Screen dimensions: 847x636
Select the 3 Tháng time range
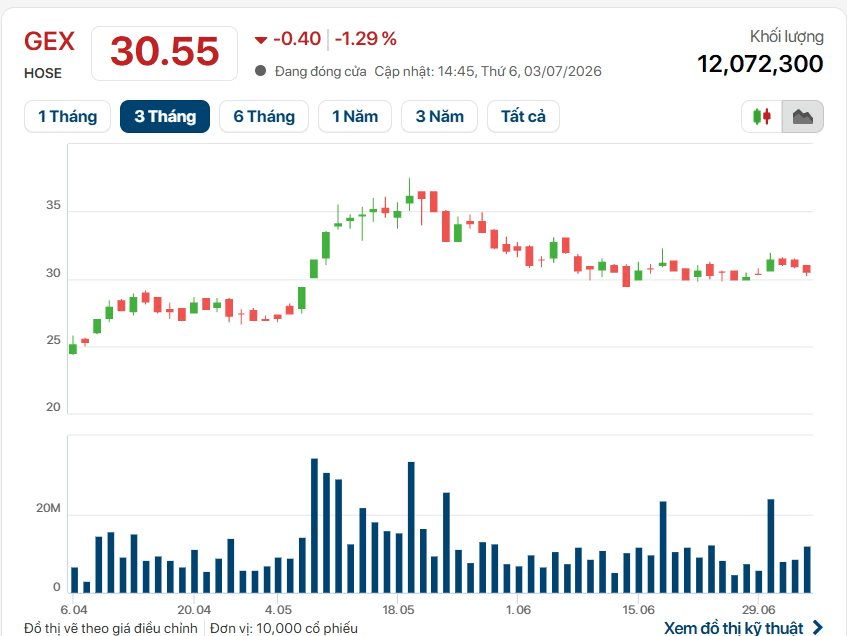pyautogui.click(x=165, y=116)
